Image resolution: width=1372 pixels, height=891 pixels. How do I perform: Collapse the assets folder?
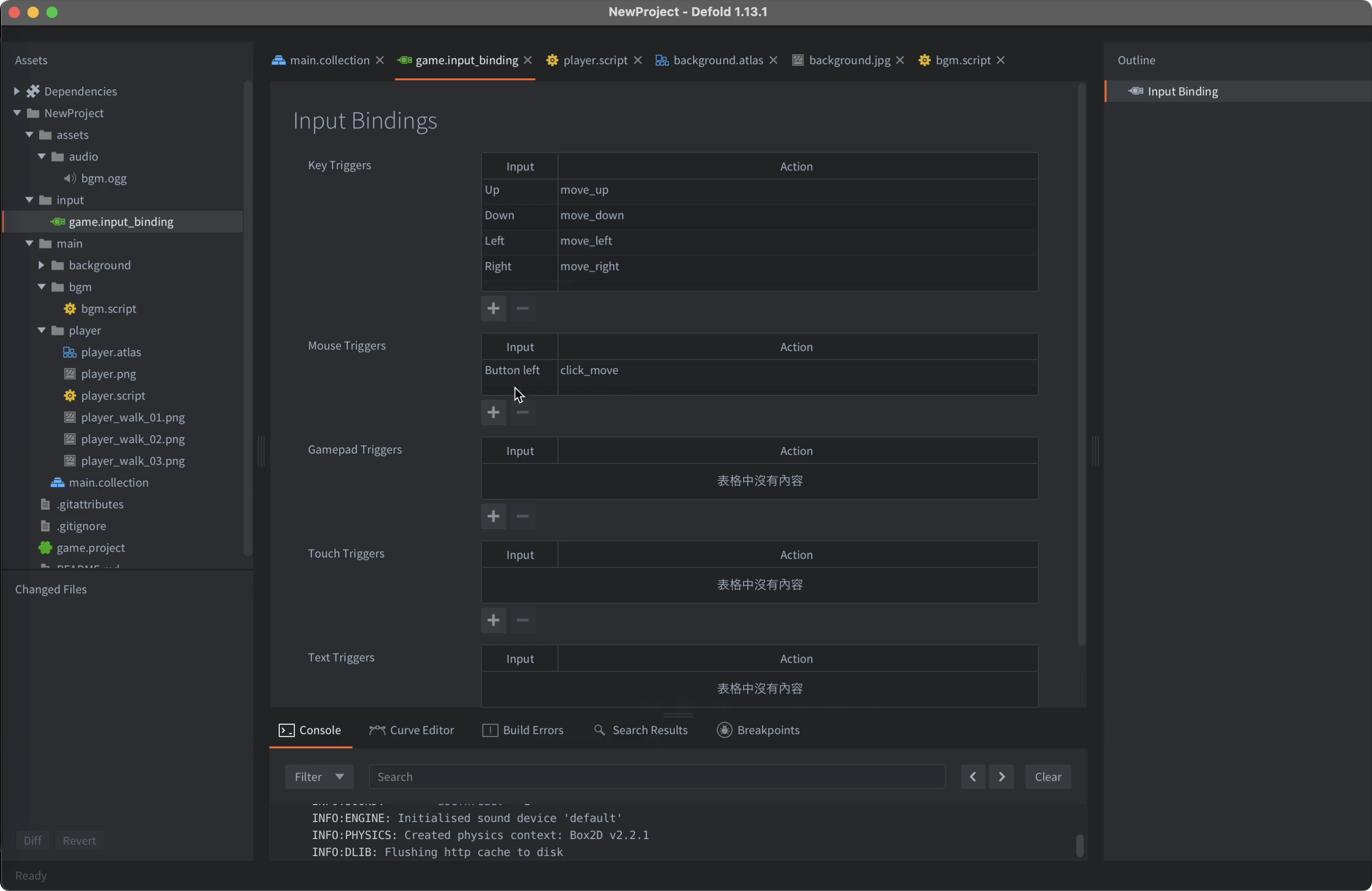click(29, 135)
